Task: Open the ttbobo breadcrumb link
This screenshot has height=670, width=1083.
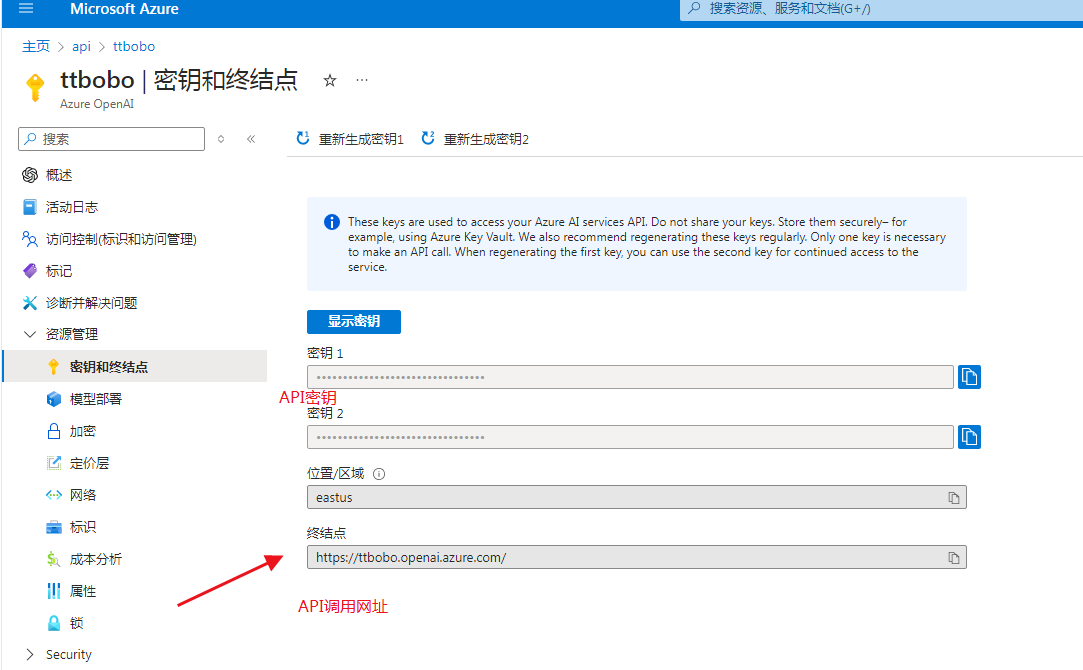Action: [134, 46]
